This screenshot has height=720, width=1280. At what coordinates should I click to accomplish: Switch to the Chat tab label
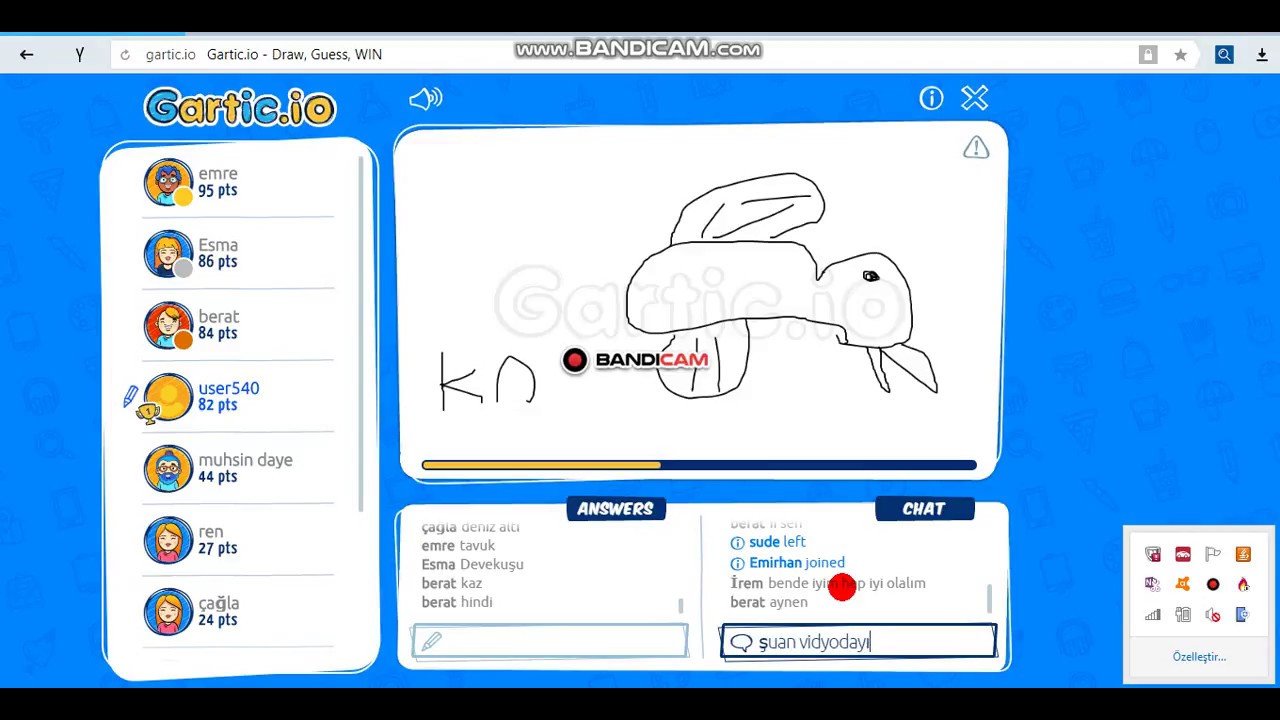[924, 509]
